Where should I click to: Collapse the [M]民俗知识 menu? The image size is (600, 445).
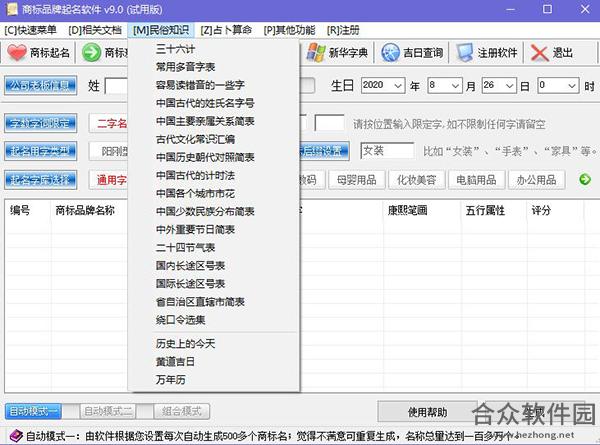click(x=161, y=30)
